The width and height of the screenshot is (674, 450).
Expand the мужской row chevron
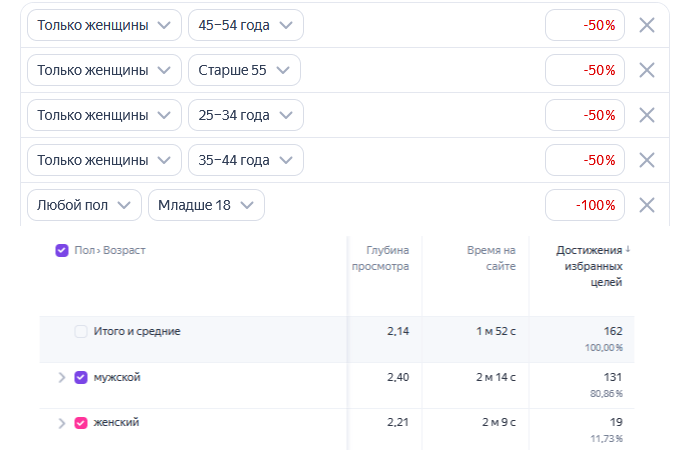[x=61, y=377]
